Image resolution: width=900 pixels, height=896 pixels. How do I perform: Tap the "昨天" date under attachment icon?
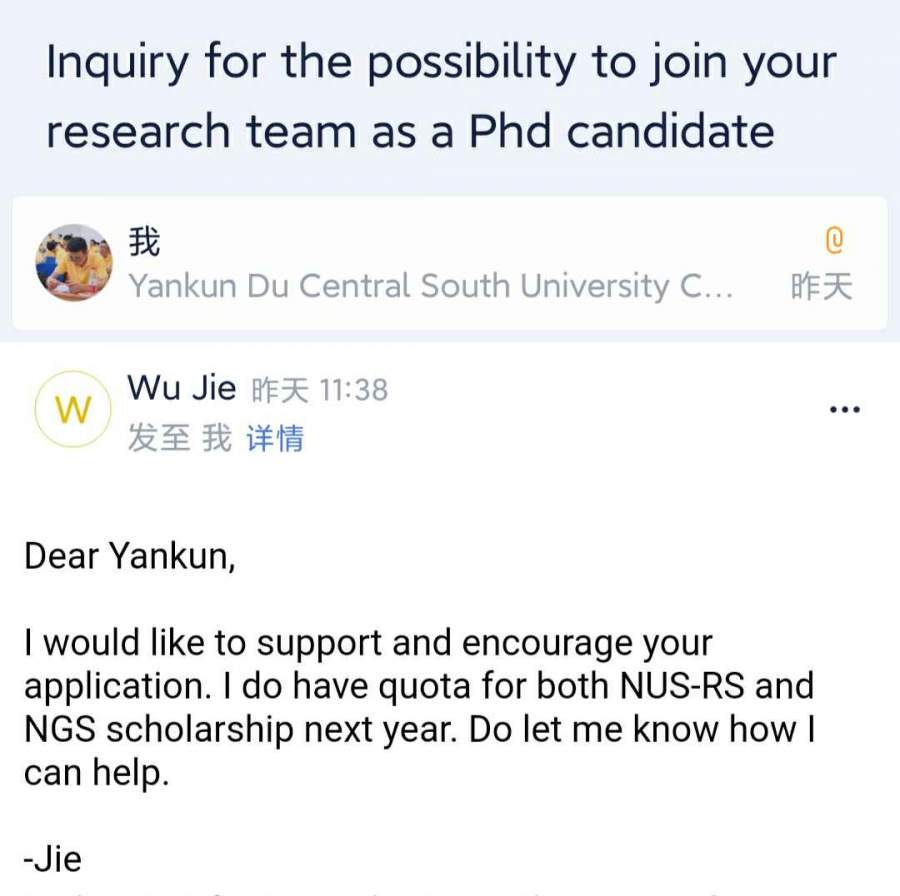point(821,287)
